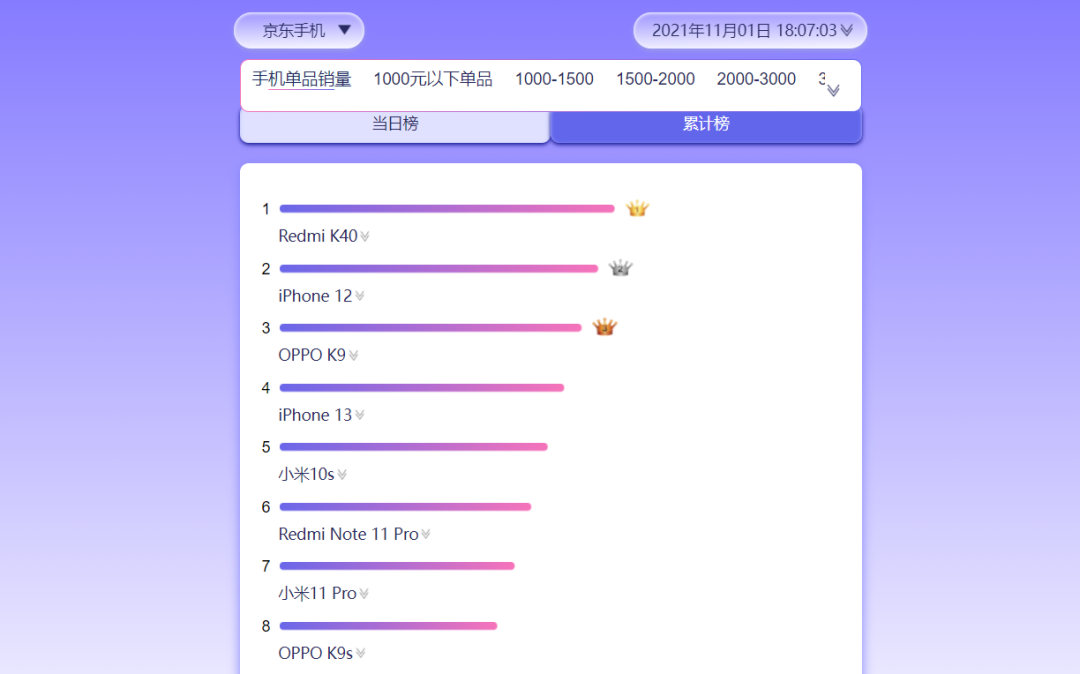
Task: Select the 1500-2000 price range
Action: click(655, 79)
